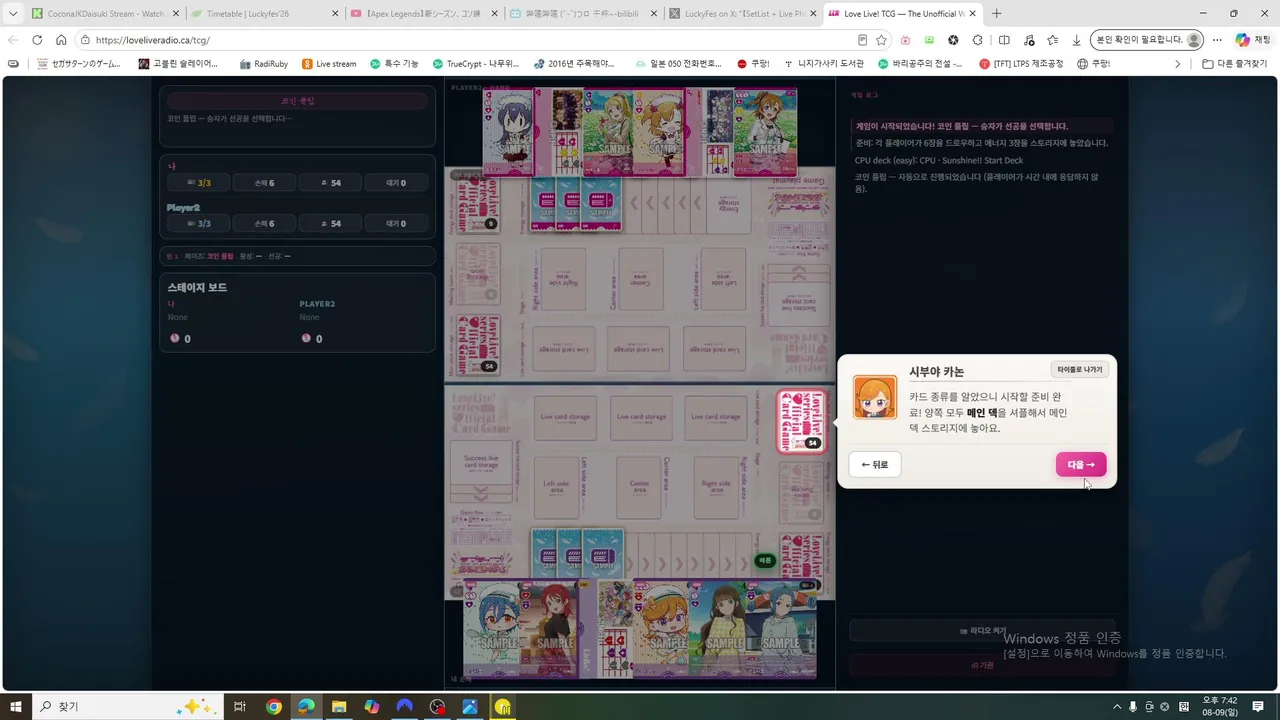Viewport: 1280px width, 720px height.
Task: Click the 본인 확인이 필요합니다 profile button
Action: pos(1148,40)
